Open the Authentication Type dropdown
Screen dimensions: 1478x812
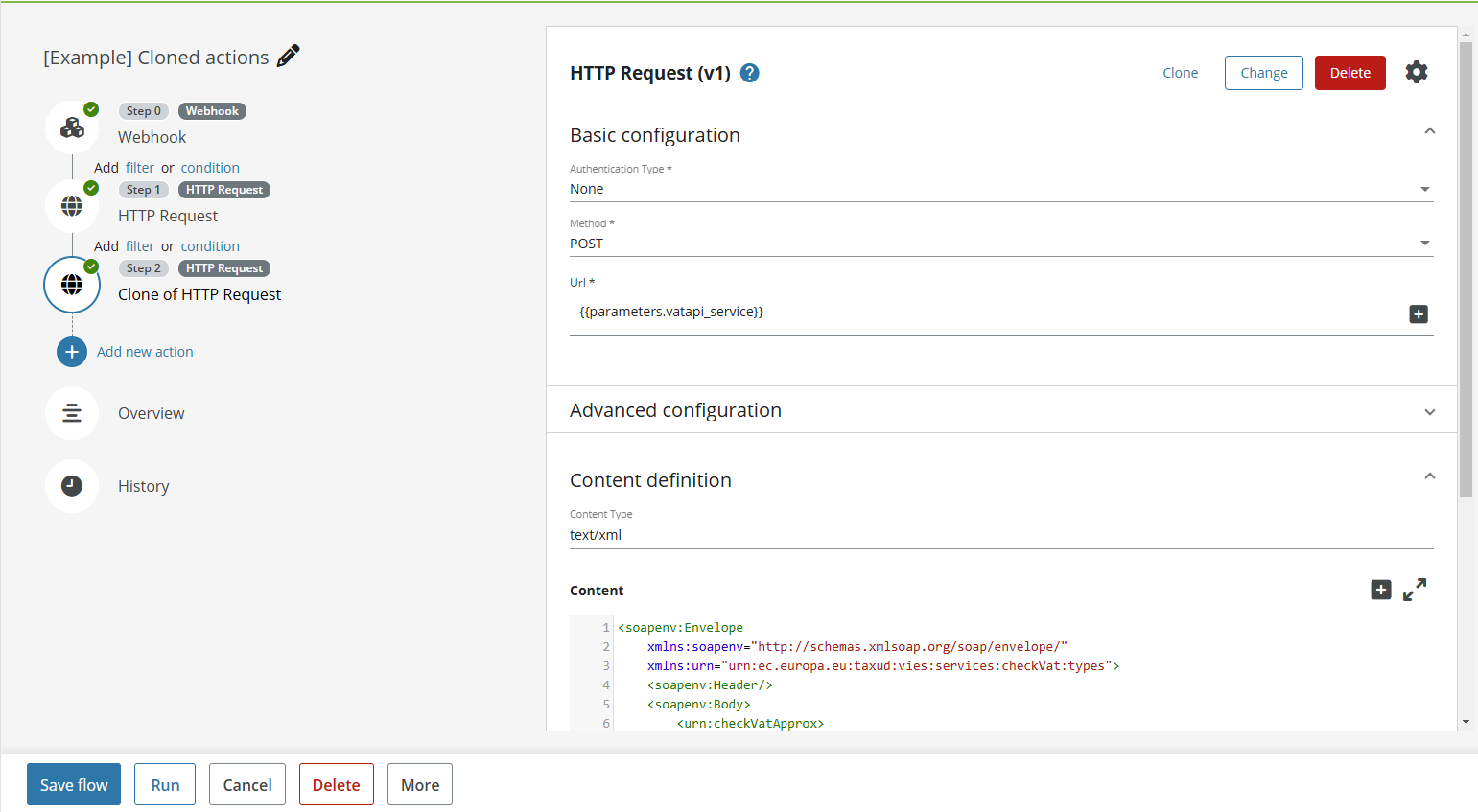point(1001,189)
